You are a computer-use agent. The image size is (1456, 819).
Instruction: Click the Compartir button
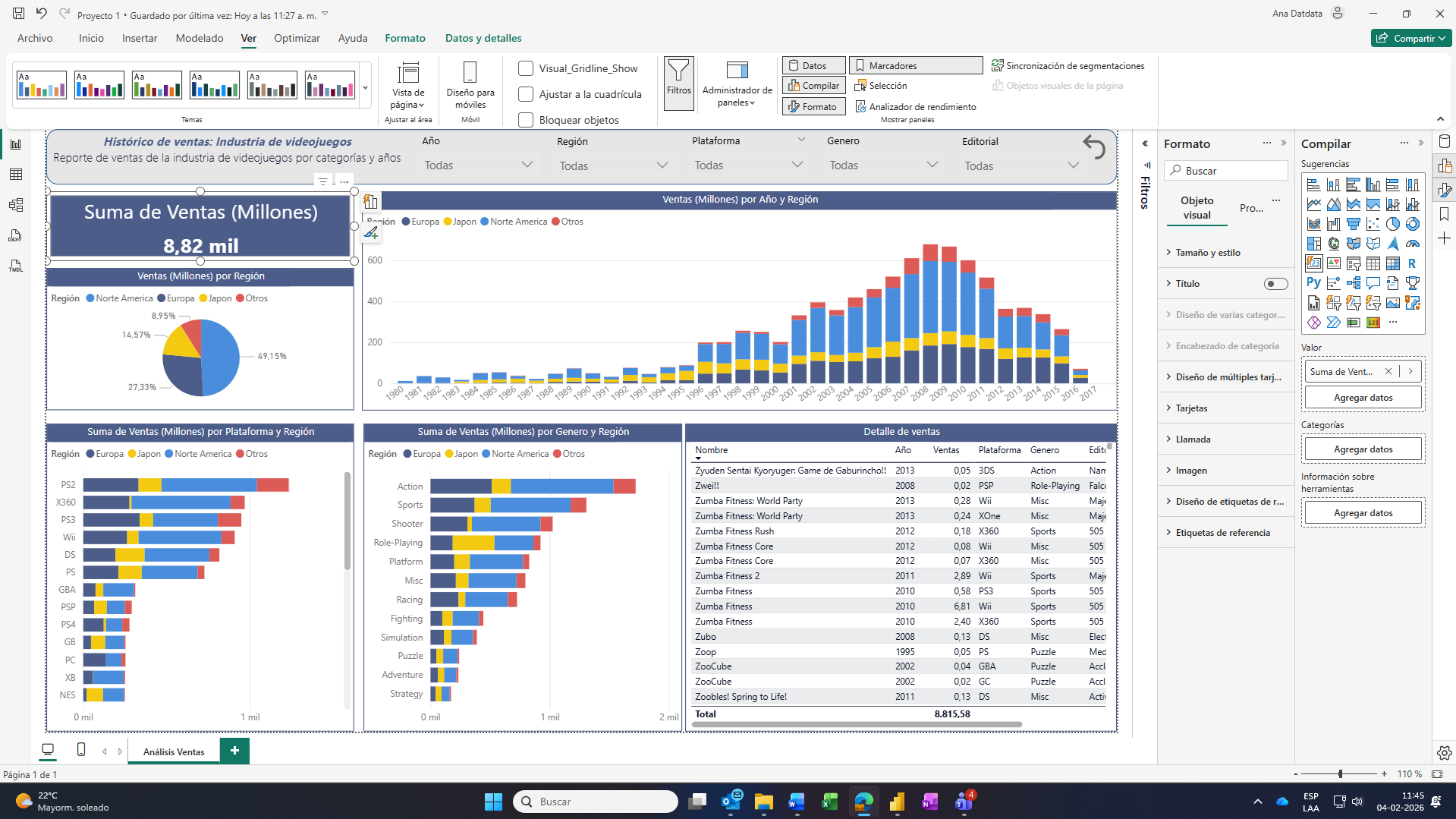(1410, 38)
